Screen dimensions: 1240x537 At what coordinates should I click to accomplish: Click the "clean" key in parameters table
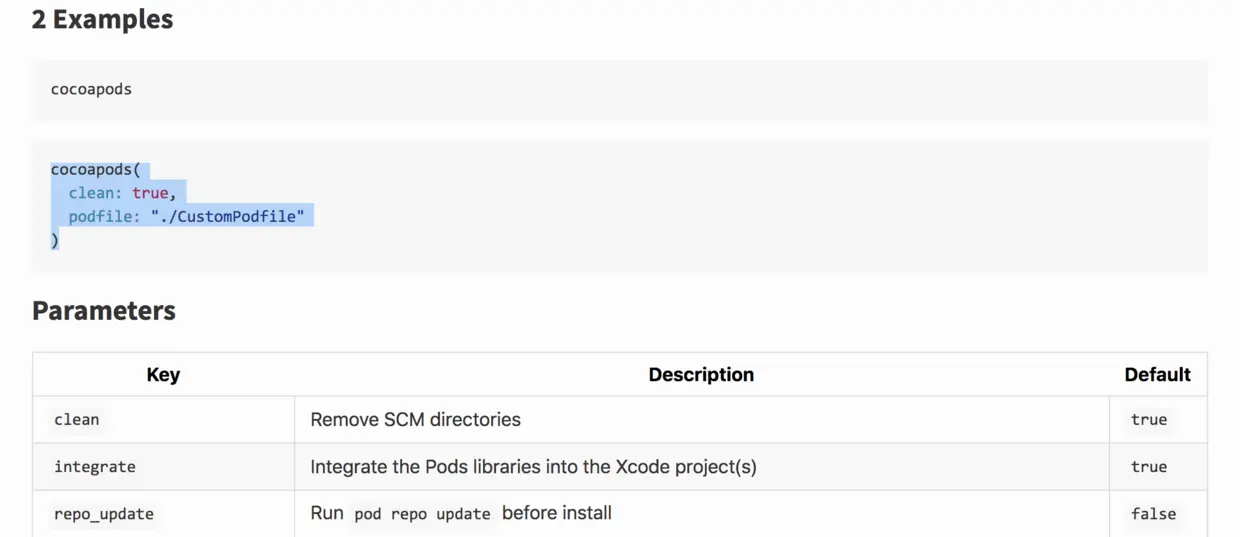(x=77, y=420)
